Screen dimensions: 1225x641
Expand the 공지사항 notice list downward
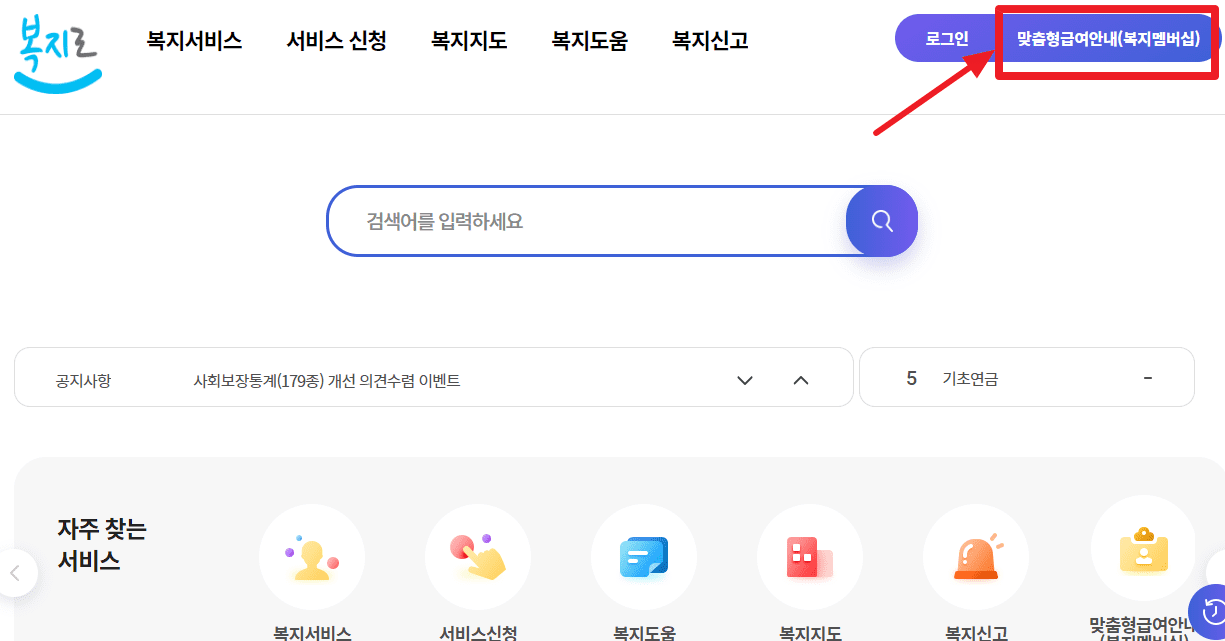pyautogui.click(x=744, y=378)
